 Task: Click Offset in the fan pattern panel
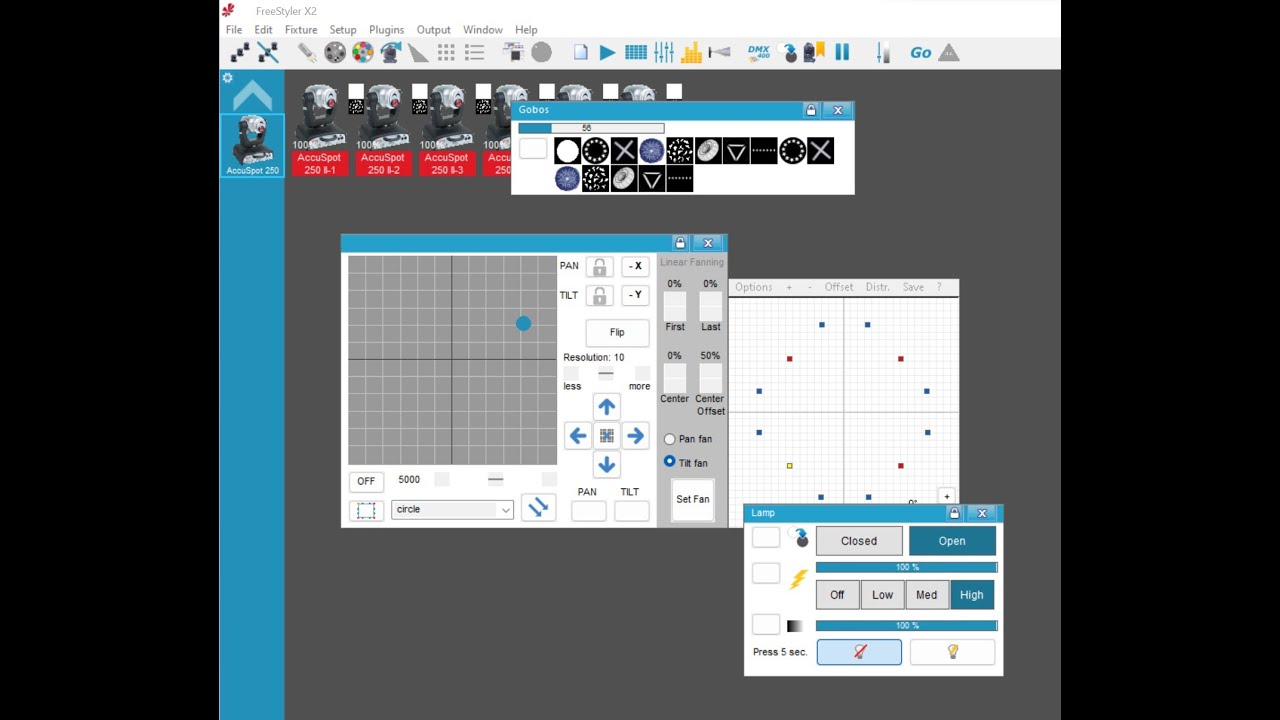(x=839, y=287)
